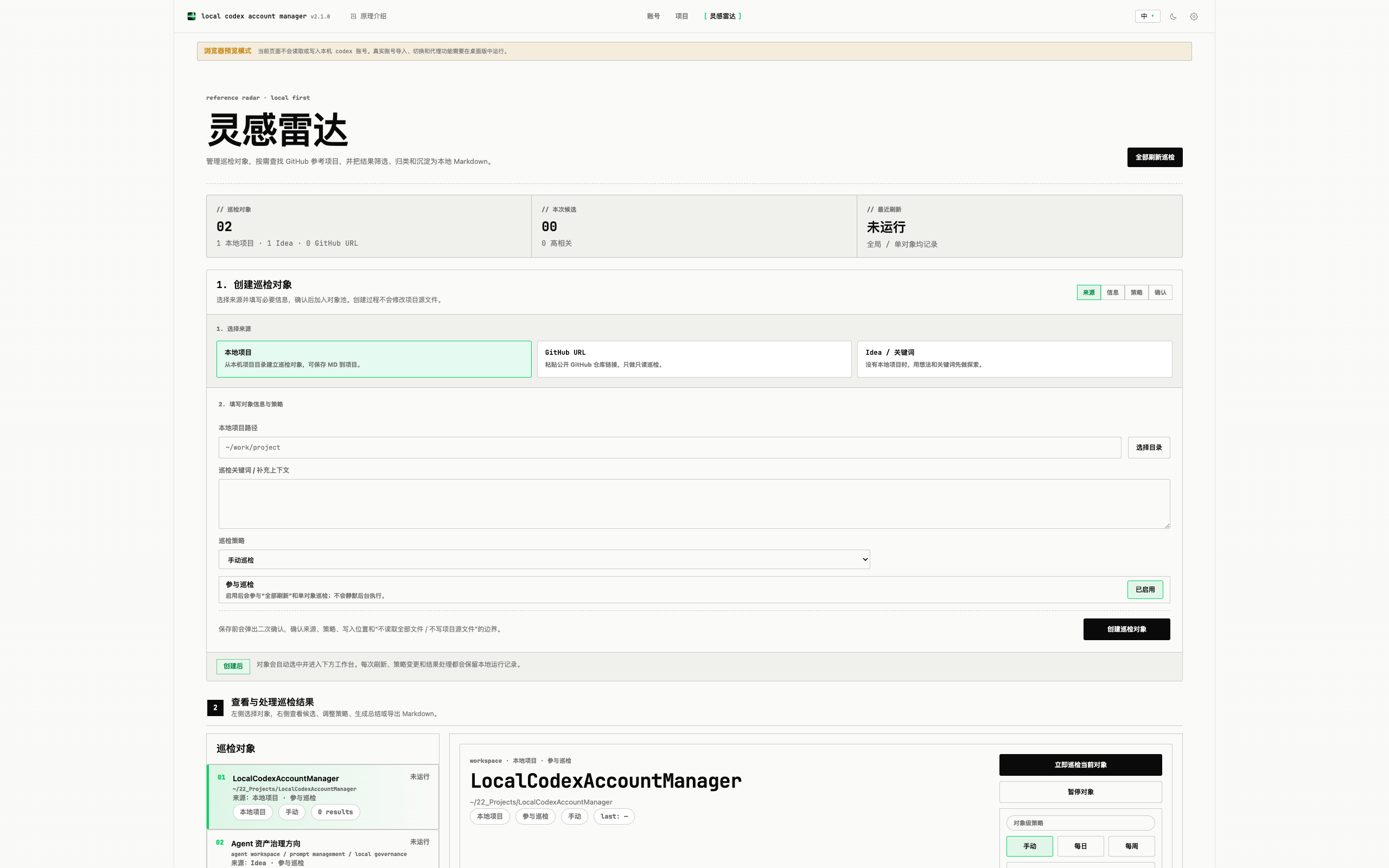This screenshot has height=868, width=1389.
Task: Choose GitHub URL source card
Action: point(694,359)
